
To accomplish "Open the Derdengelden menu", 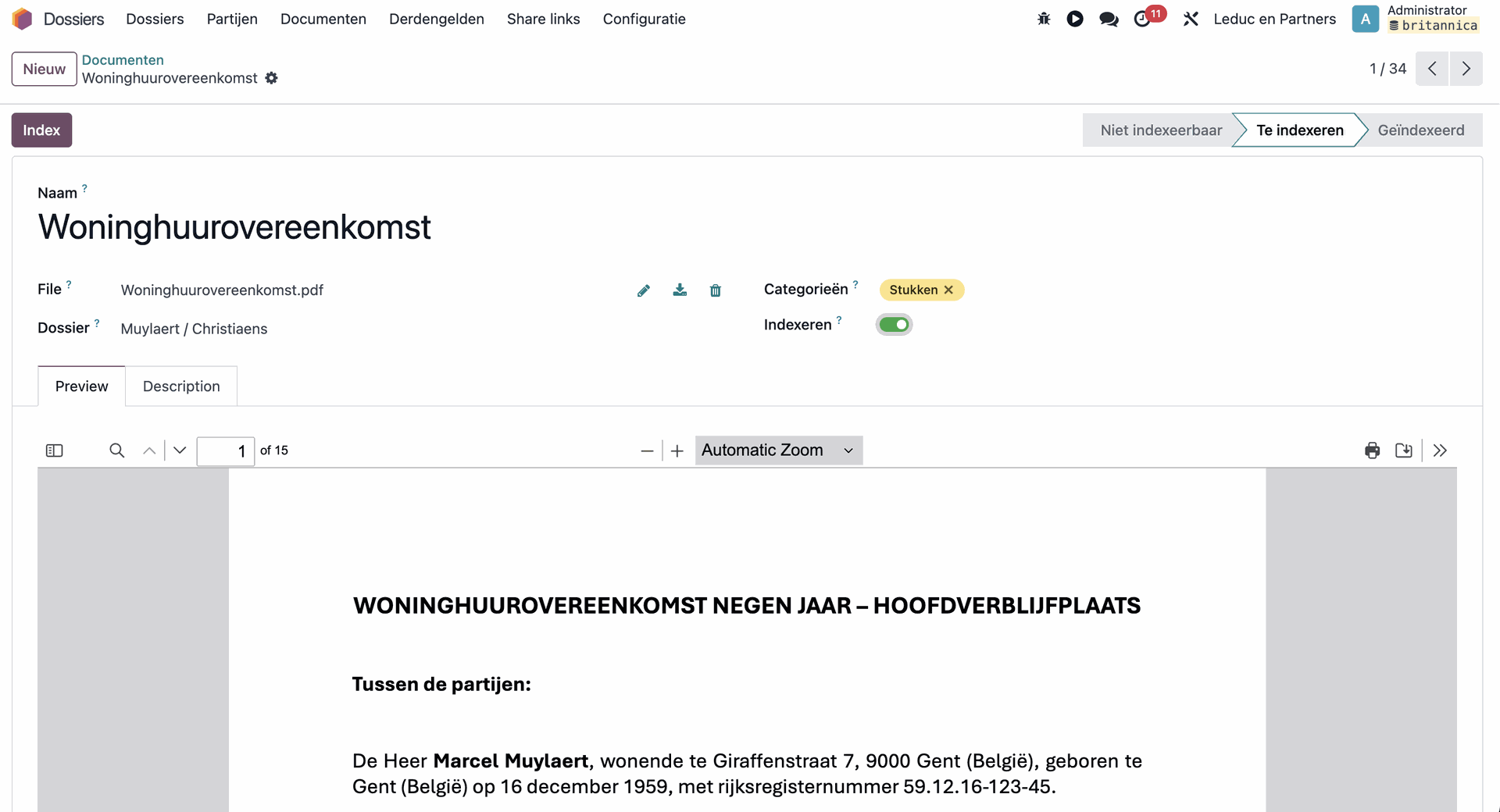I will [x=436, y=19].
